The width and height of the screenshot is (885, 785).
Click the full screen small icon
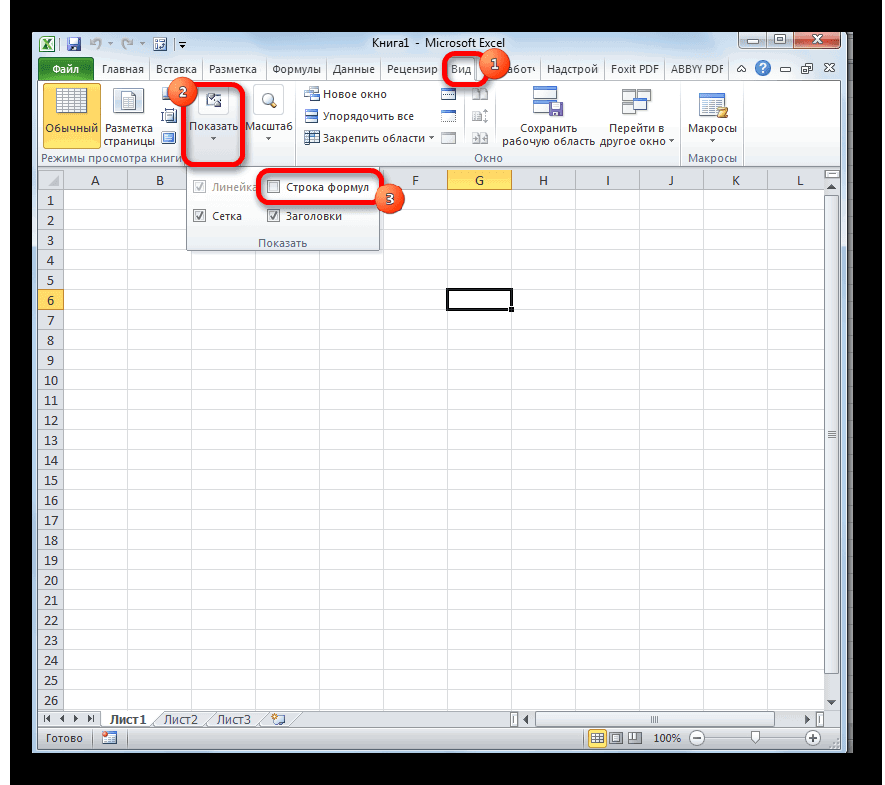169,138
